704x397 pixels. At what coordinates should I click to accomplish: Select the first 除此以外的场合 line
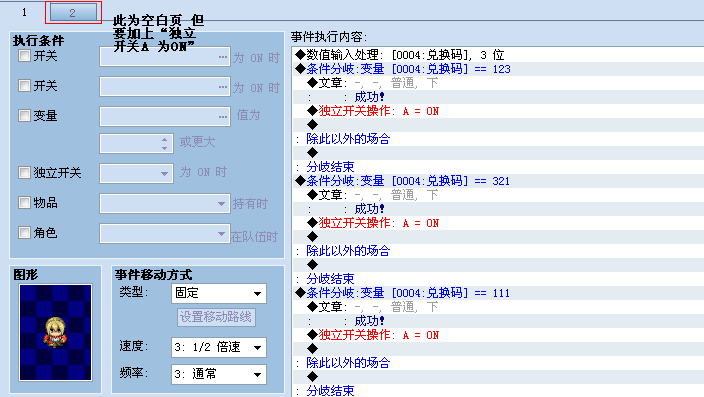pyautogui.click(x=498, y=139)
